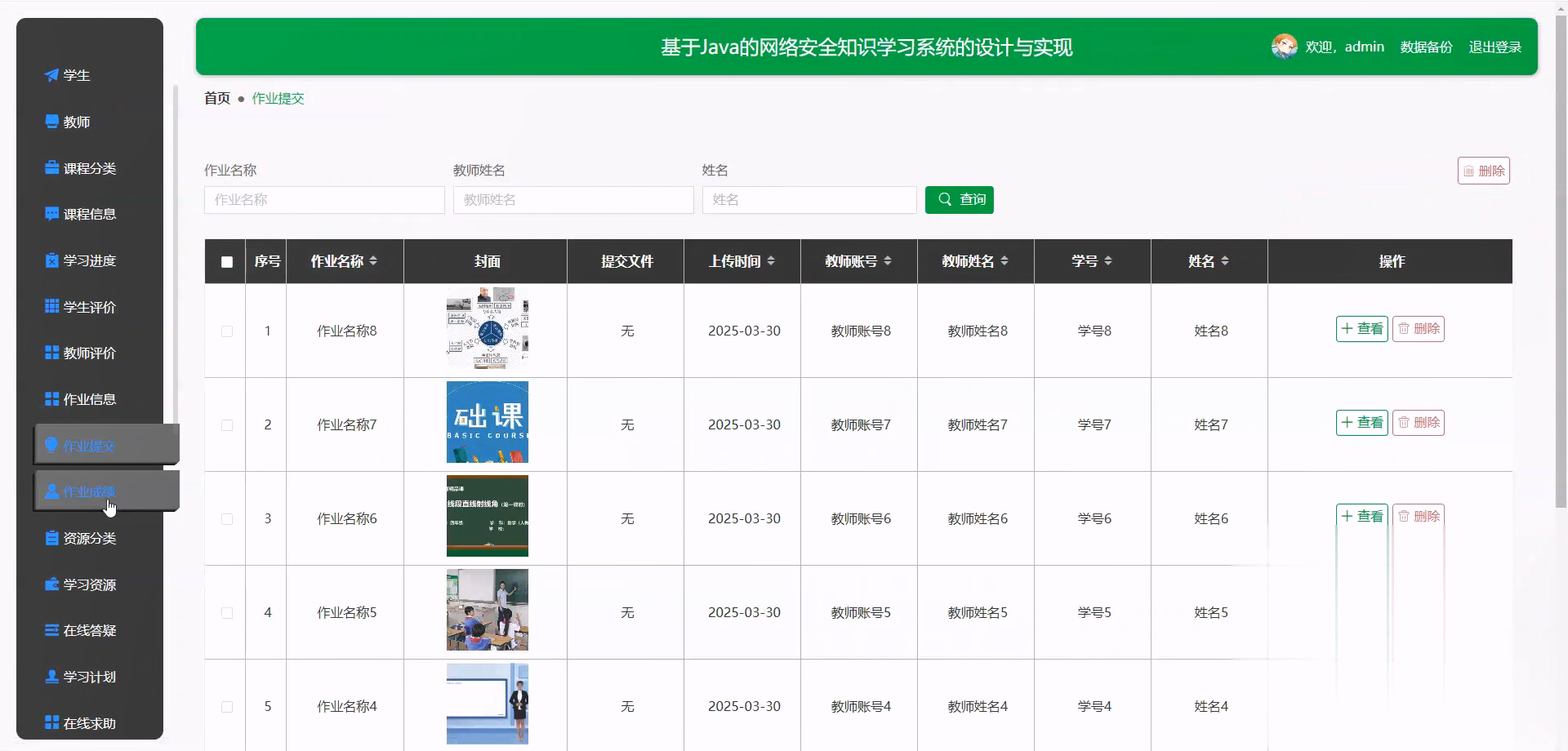Click the 学习计划 user icon

[51, 677]
